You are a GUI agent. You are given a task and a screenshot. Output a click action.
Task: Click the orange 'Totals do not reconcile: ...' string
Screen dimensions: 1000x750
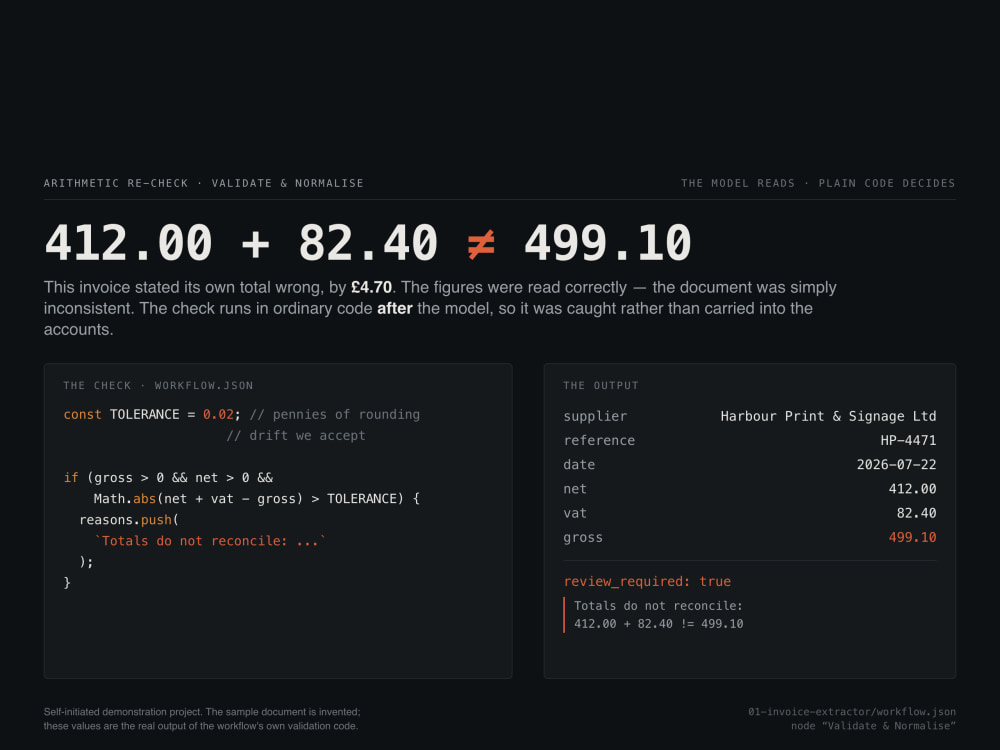[210, 541]
